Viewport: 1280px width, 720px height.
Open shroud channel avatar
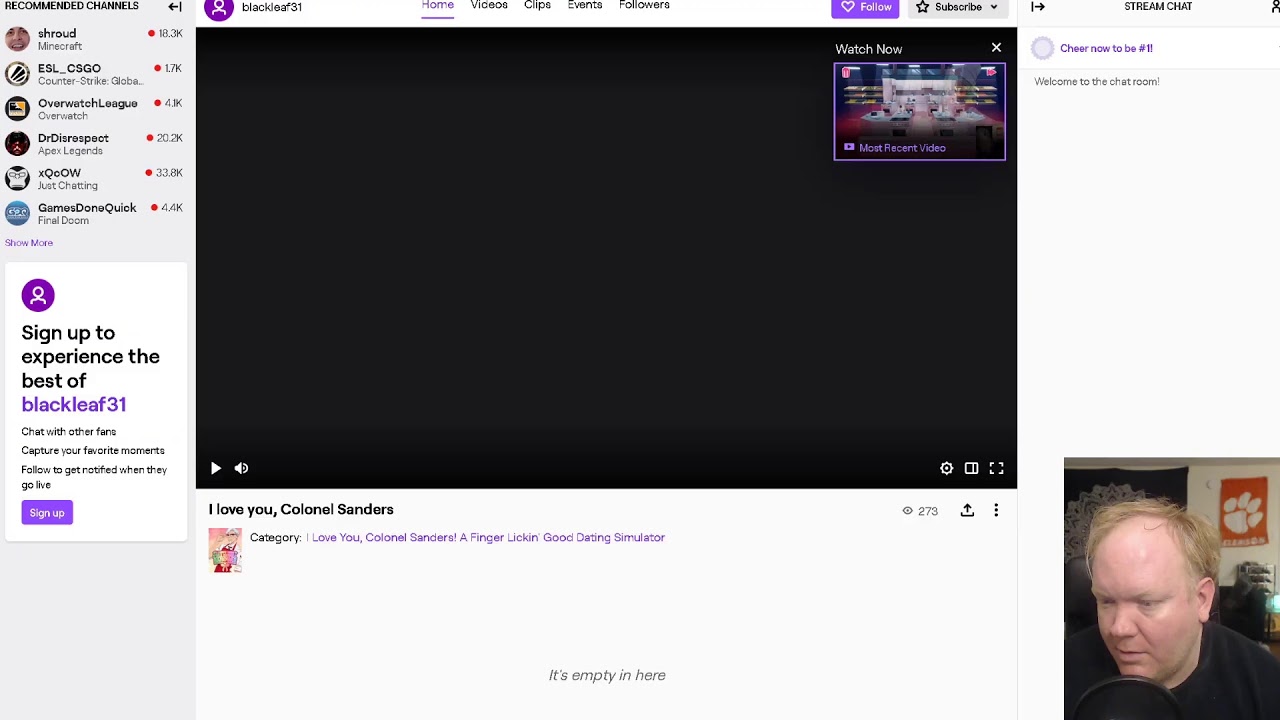pos(17,39)
